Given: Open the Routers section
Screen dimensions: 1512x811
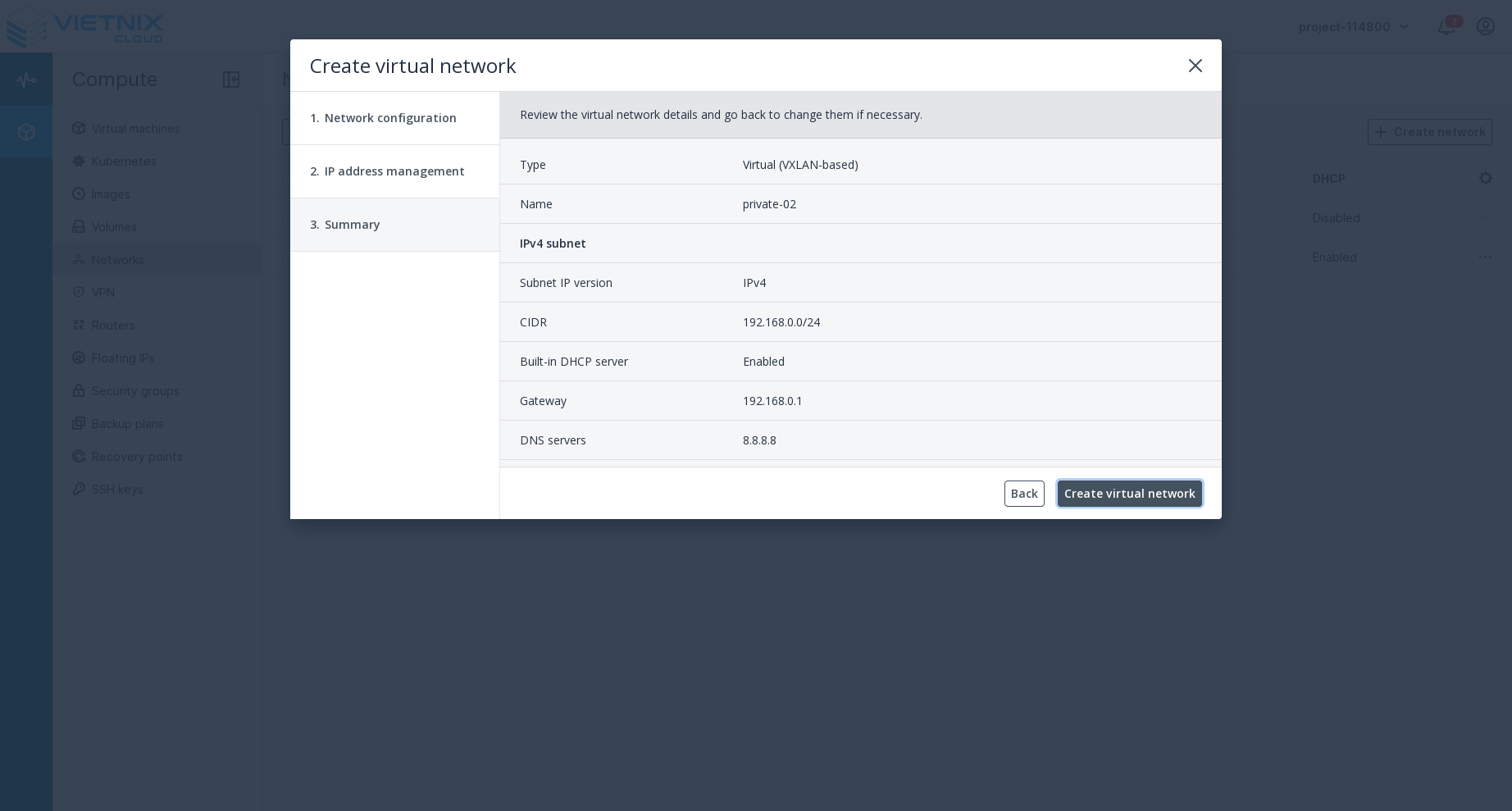Looking at the screenshot, I should pos(113,326).
